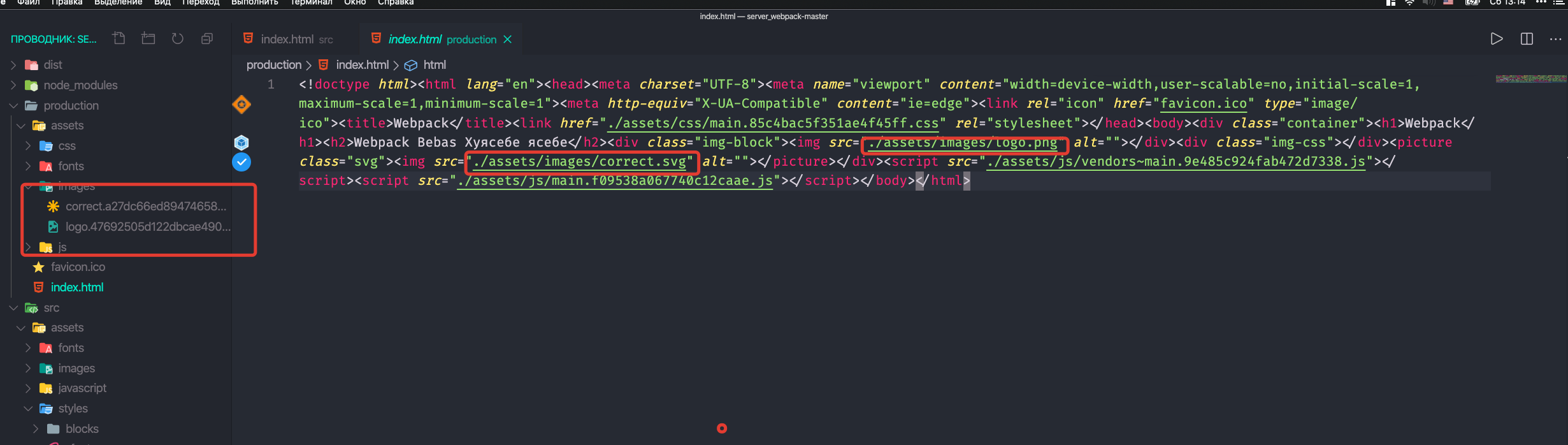1568x445 pixels.
Task: Follow the main.f09538a067740c12caae.js link
Action: [x=615, y=180]
